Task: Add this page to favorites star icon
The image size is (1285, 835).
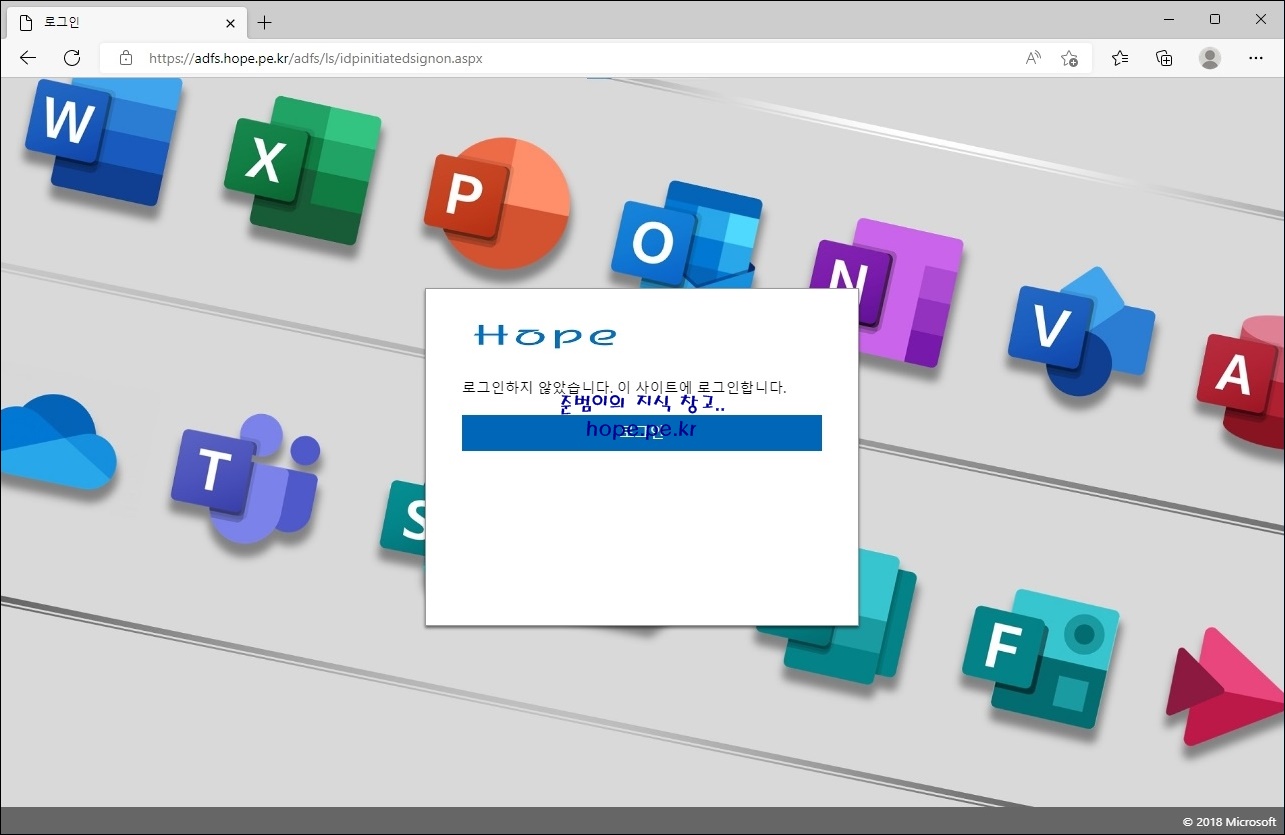Action: (x=1069, y=58)
